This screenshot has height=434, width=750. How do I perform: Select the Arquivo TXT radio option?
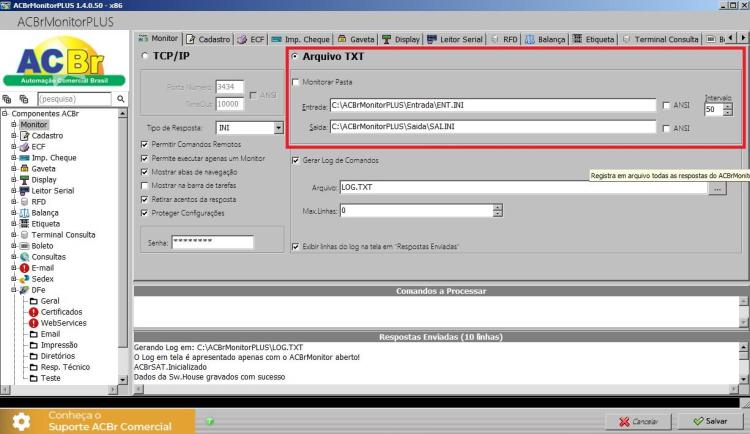point(295,56)
